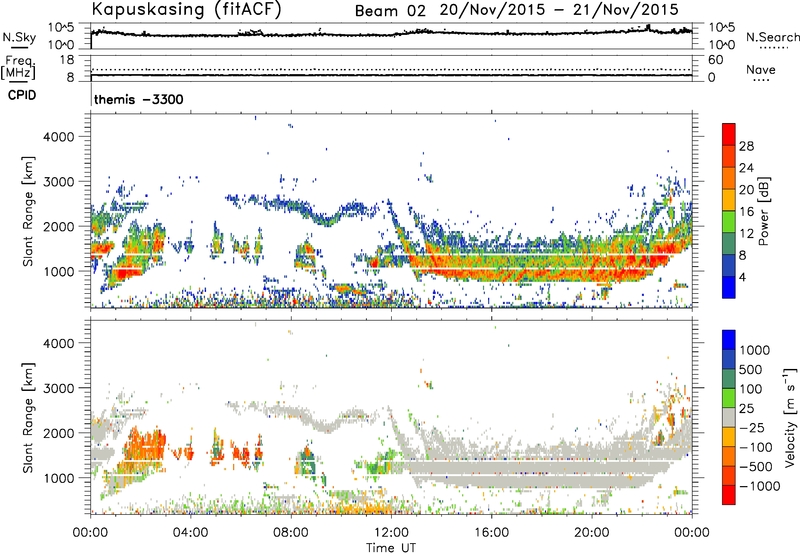Click the blue bottom of the Power color bar
Image resolution: width=800 pixels, height=554 pixels.
click(x=729, y=287)
